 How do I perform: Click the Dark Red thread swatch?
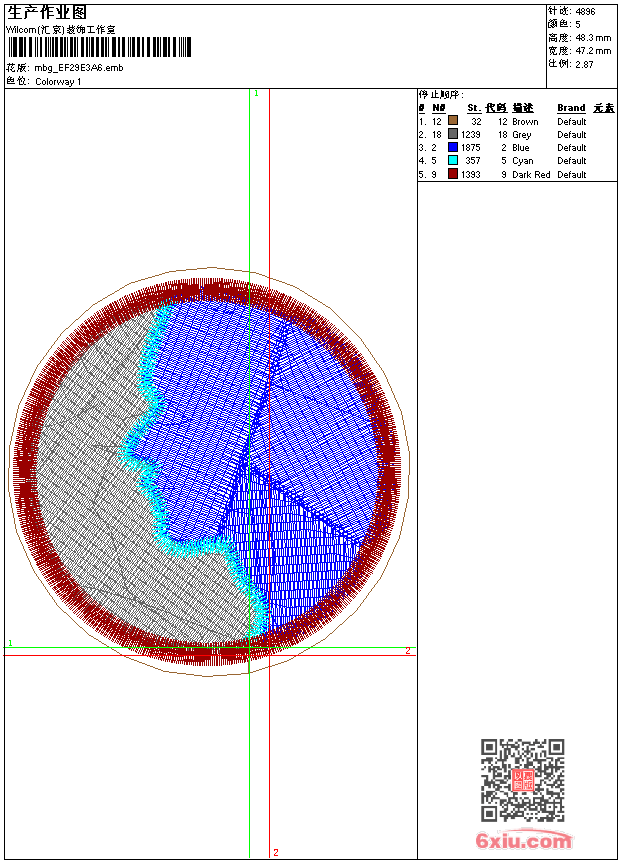(453, 174)
